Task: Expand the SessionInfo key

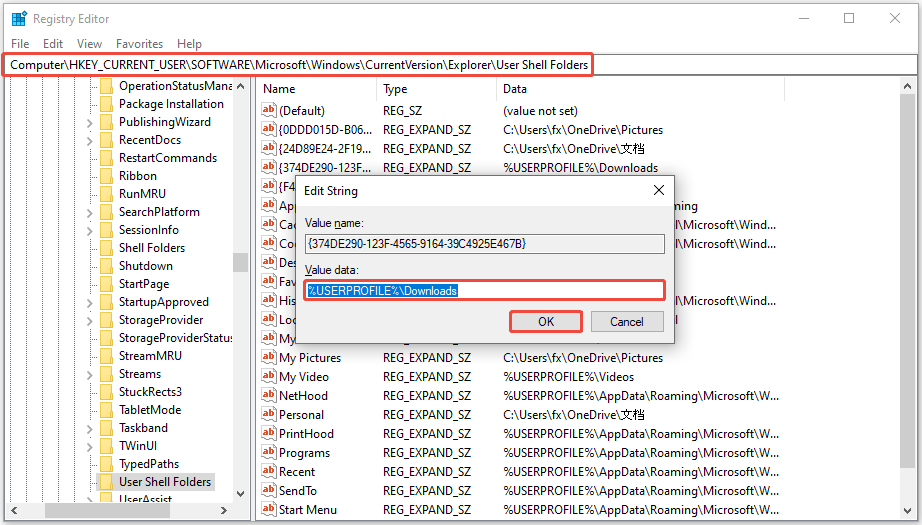Action: point(89,231)
